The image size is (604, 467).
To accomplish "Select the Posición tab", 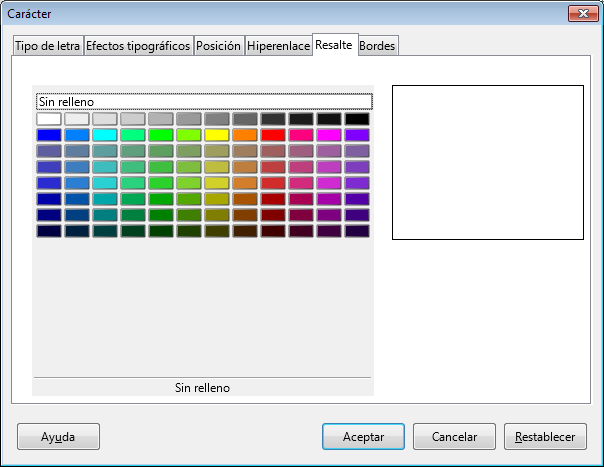I will click(x=218, y=47).
